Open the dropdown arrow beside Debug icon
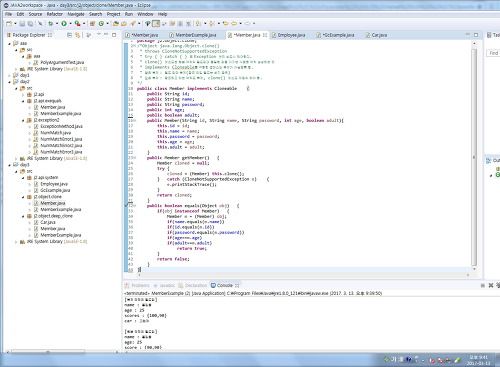The height and width of the screenshot is (367, 500). (x=57, y=24)
